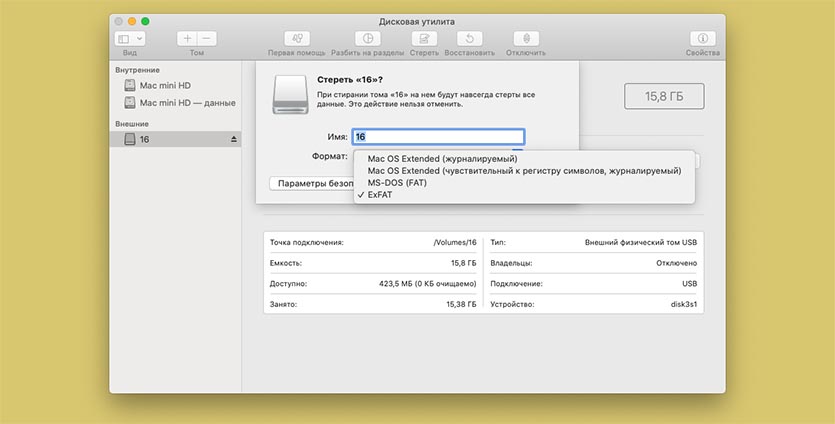This screenshot has width=835, height=424.
Task: Click the /Volumes/16 mount point value
Action: click(455, 242)
